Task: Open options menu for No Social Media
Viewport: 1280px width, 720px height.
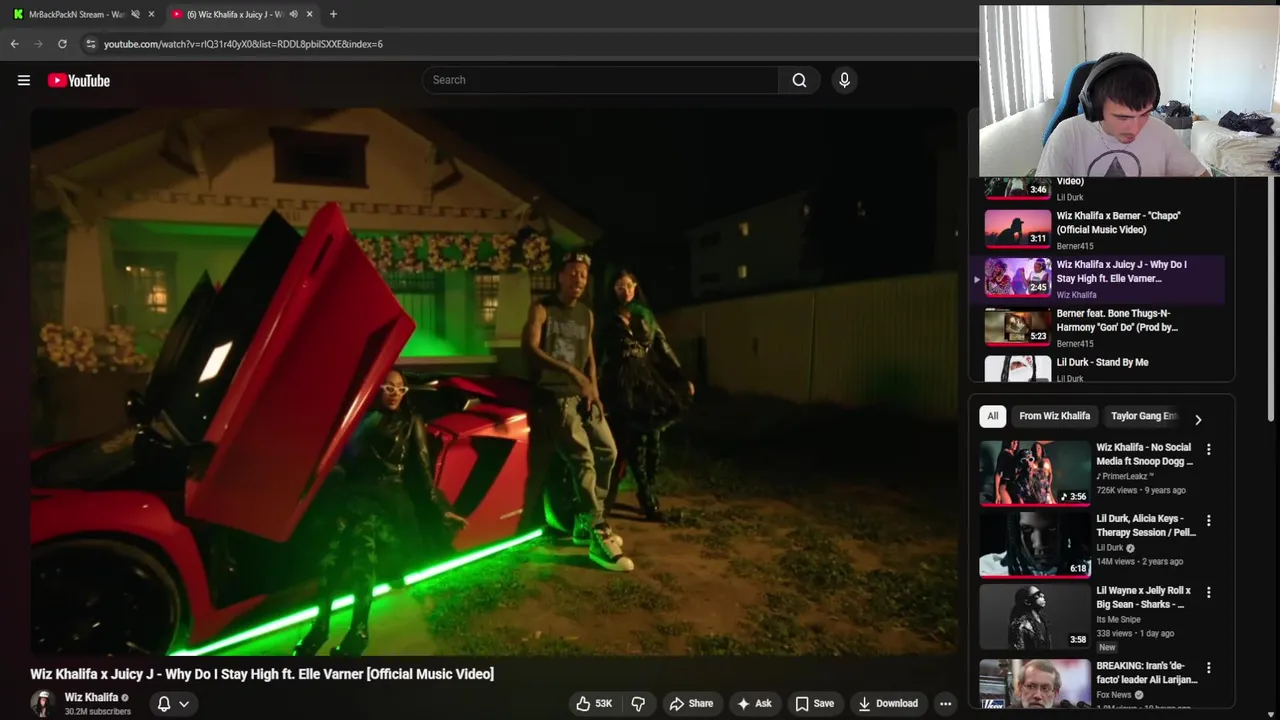Action: coord(1208,450)
